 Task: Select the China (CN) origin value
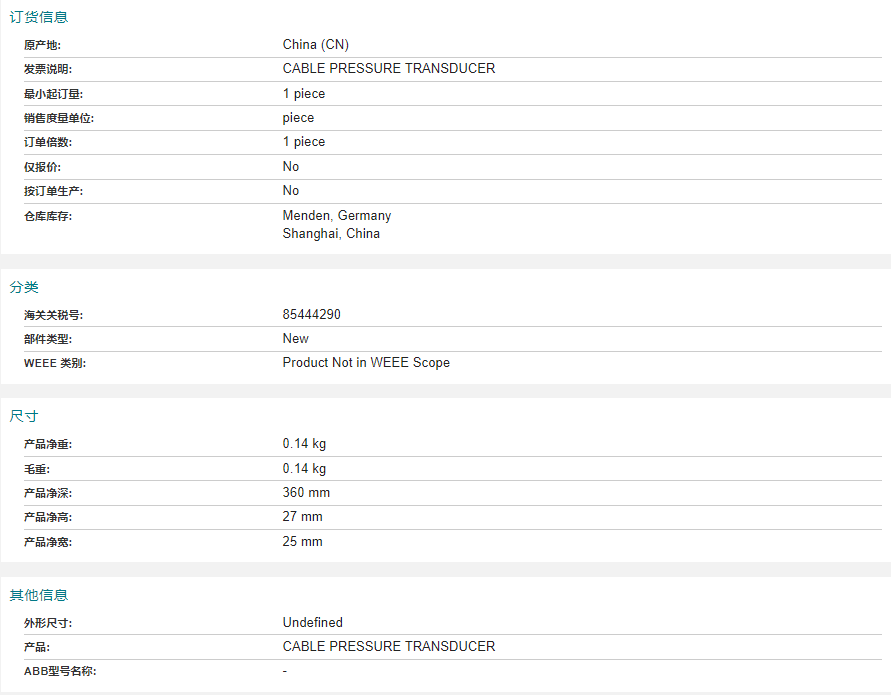315,44
